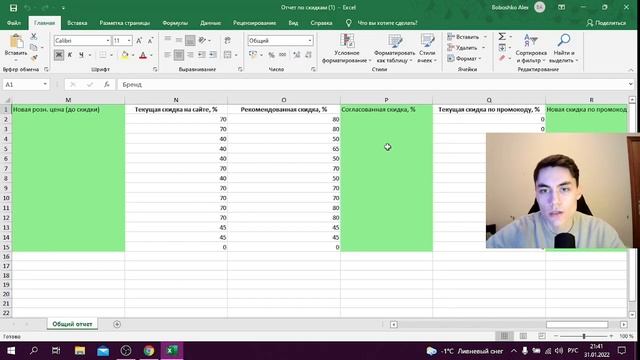Toggle underline formatting (Ч)
Screen dimensions: 640x360
(x=81, y=55)
